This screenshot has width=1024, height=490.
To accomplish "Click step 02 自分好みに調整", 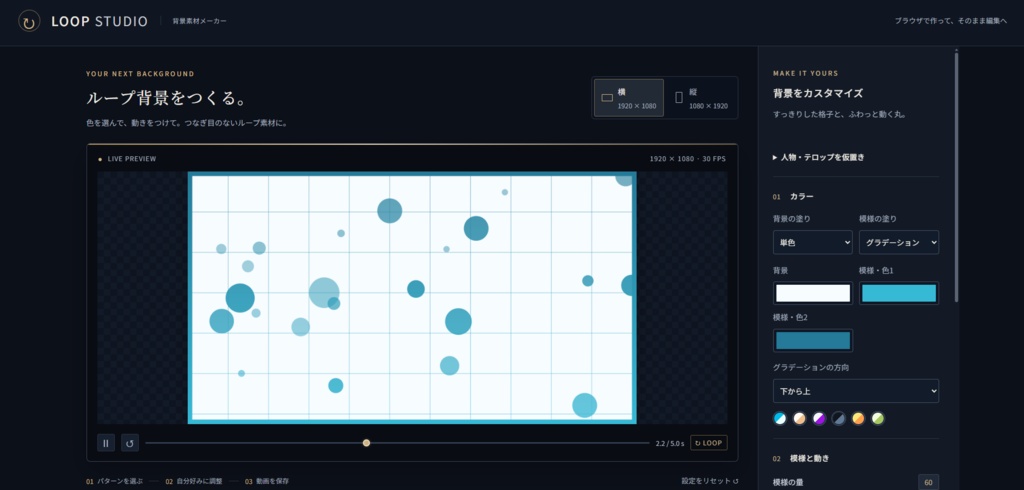I will pyautogui.click(x=194, y=482).
